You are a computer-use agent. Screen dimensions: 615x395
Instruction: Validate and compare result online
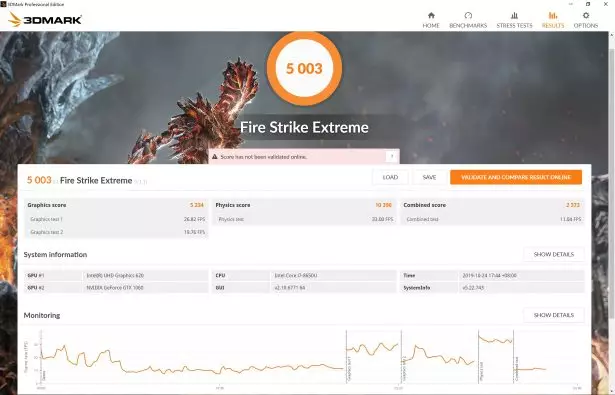point(516,177)
